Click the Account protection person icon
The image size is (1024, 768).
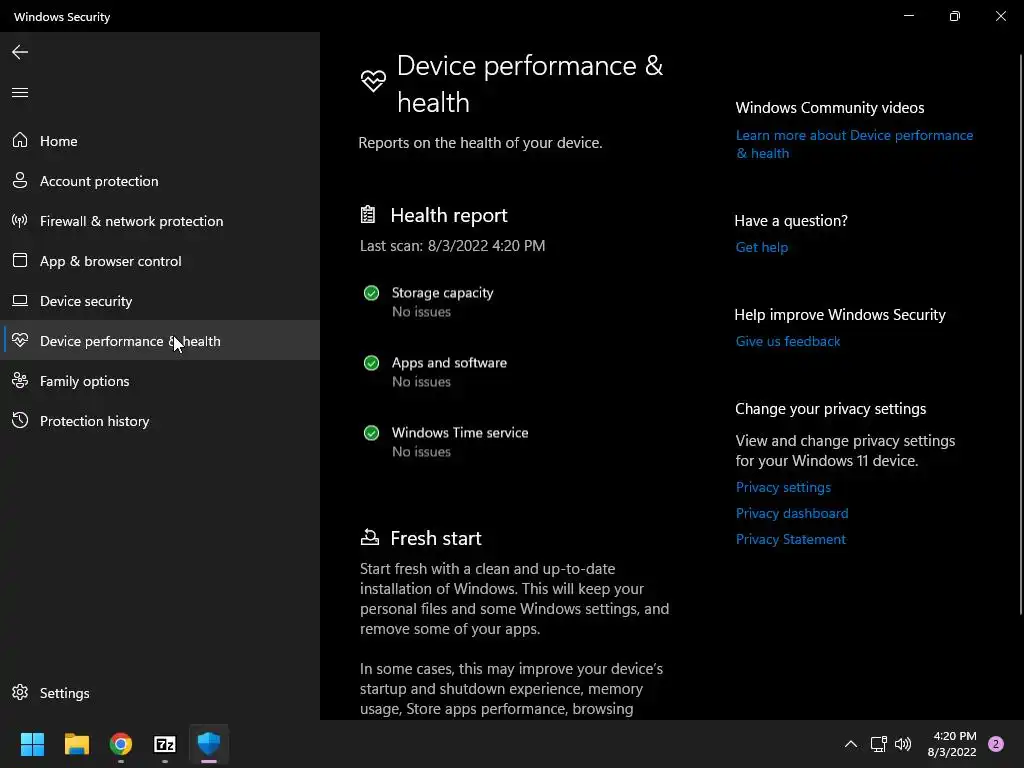click(x=20, y=180)
